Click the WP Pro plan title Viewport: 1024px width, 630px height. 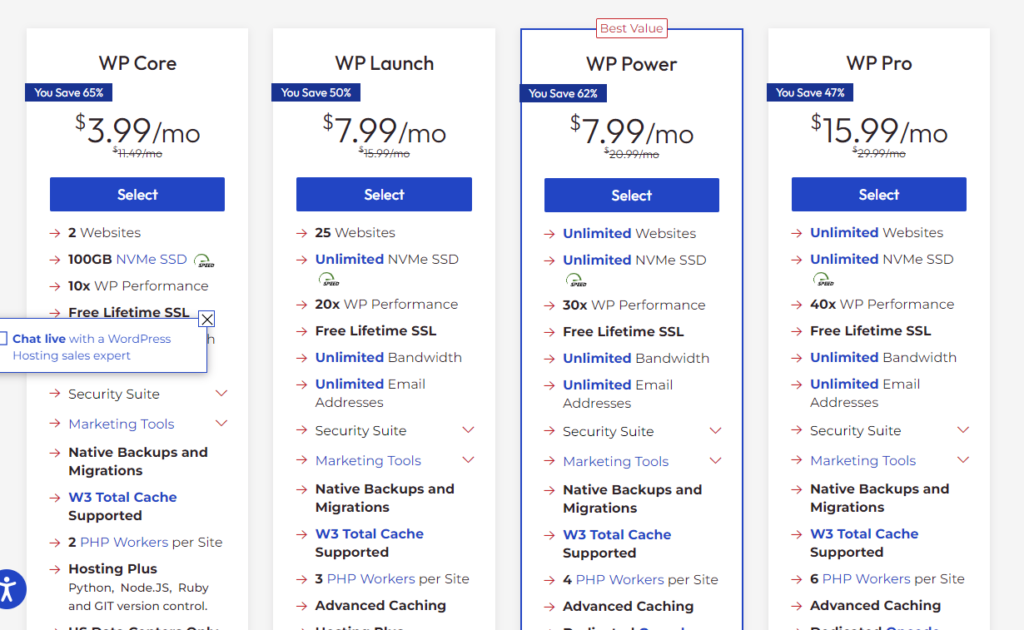879,63
